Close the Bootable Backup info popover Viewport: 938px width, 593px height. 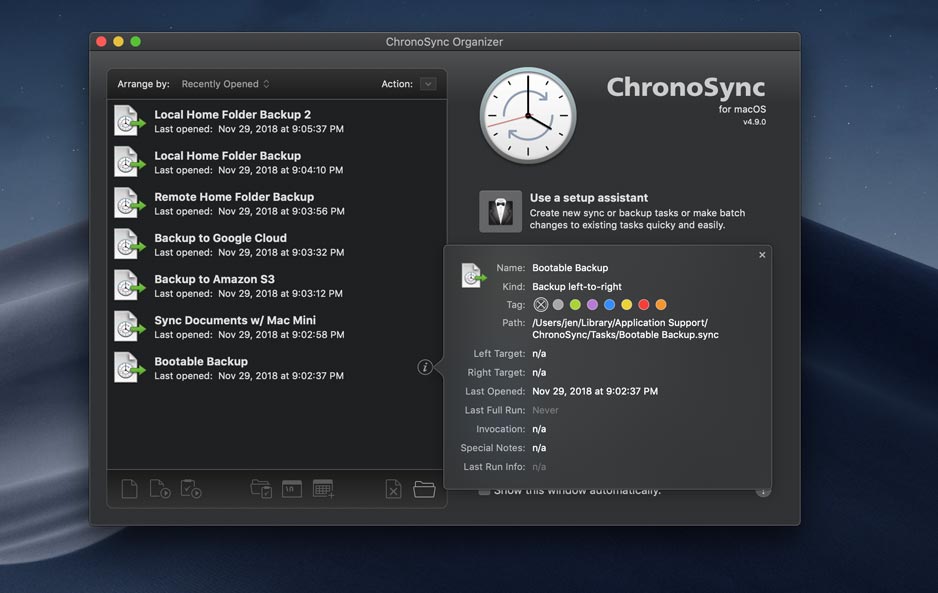[x=762, y=255]
